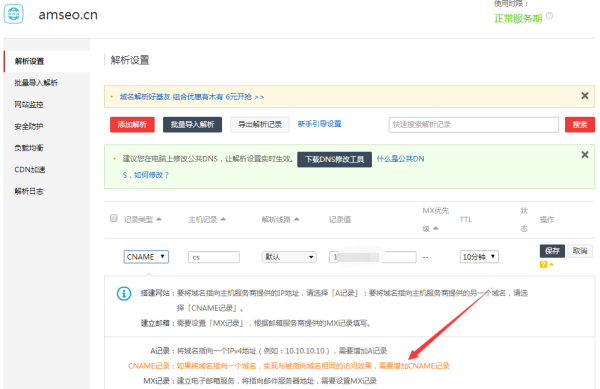The width and height of the screenshot is (600, 389).
Task: Click the help icon next to 正常服务期
Action: [x=549, y=16]
